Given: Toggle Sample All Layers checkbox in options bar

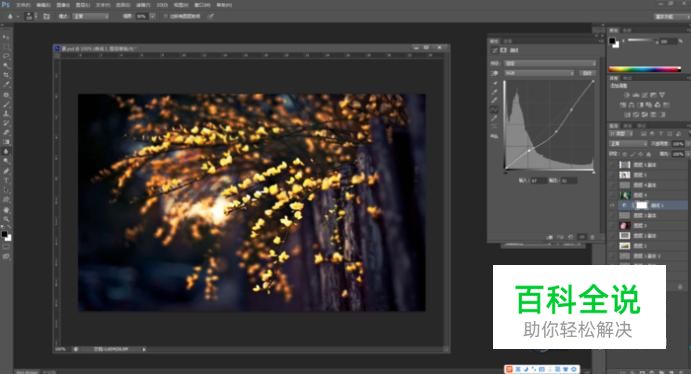Looking at the screenshot, I should coord(166,16).
